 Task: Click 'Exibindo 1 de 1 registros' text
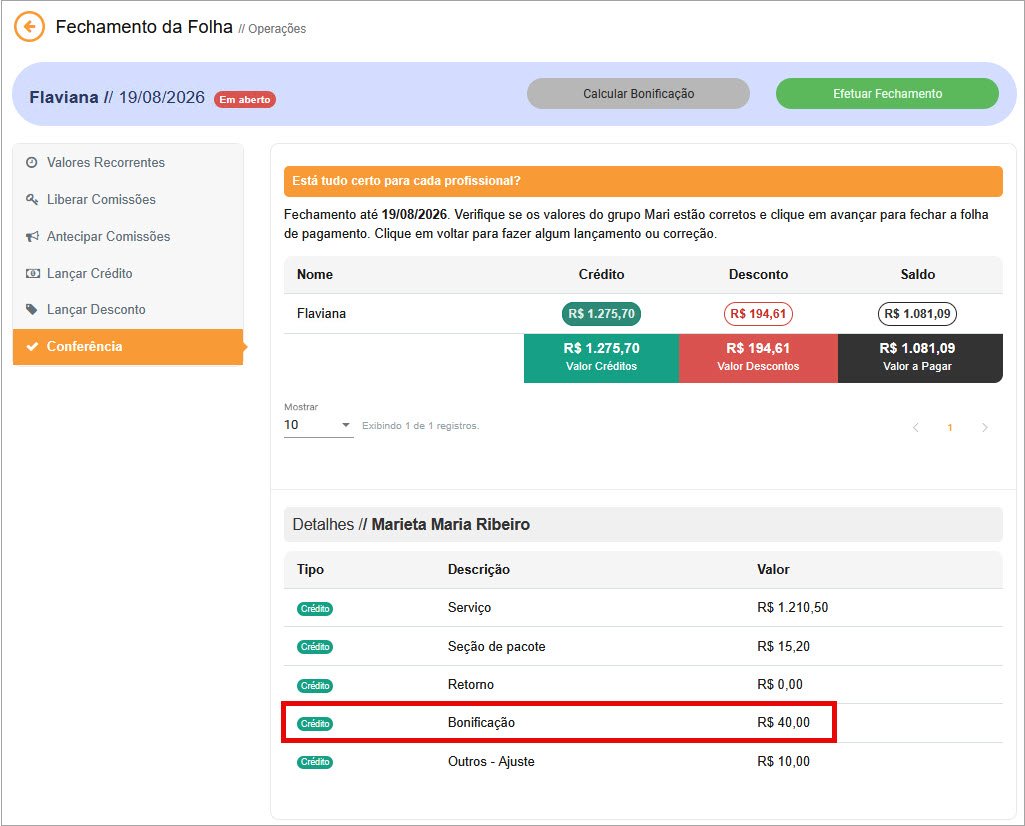pos(420,425)
